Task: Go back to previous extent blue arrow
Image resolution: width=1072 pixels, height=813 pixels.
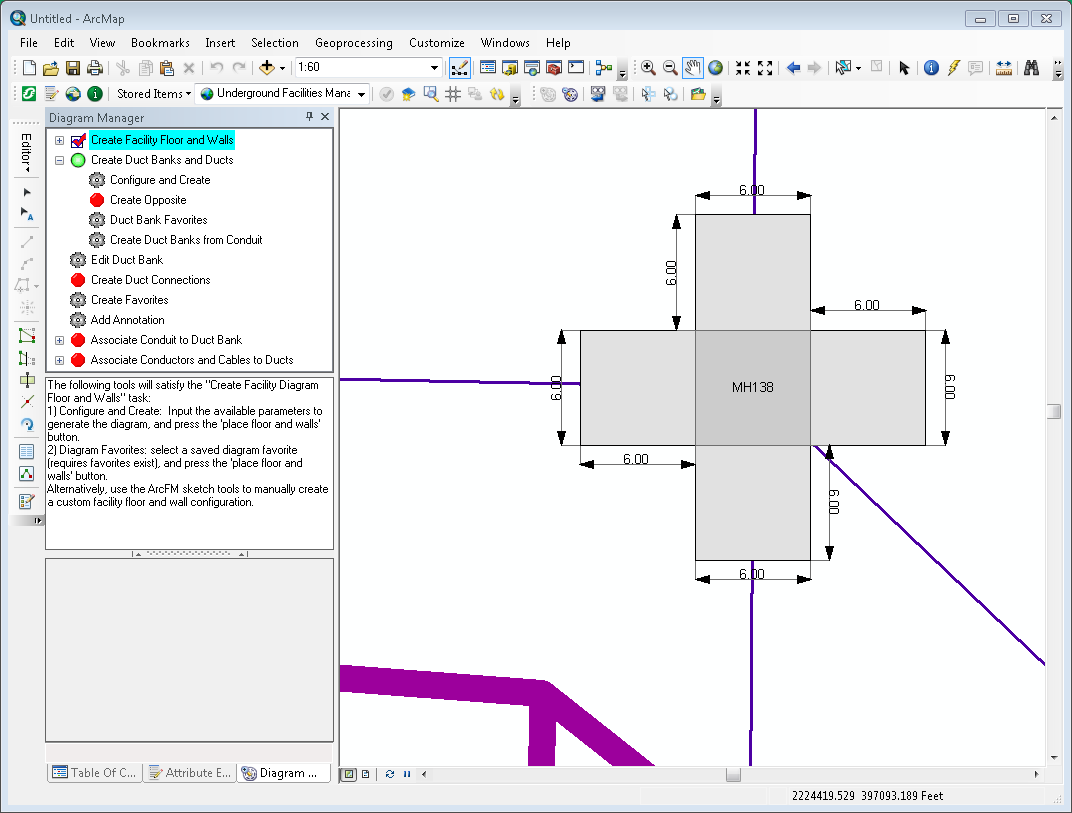Action: click(x=793, y=68)
